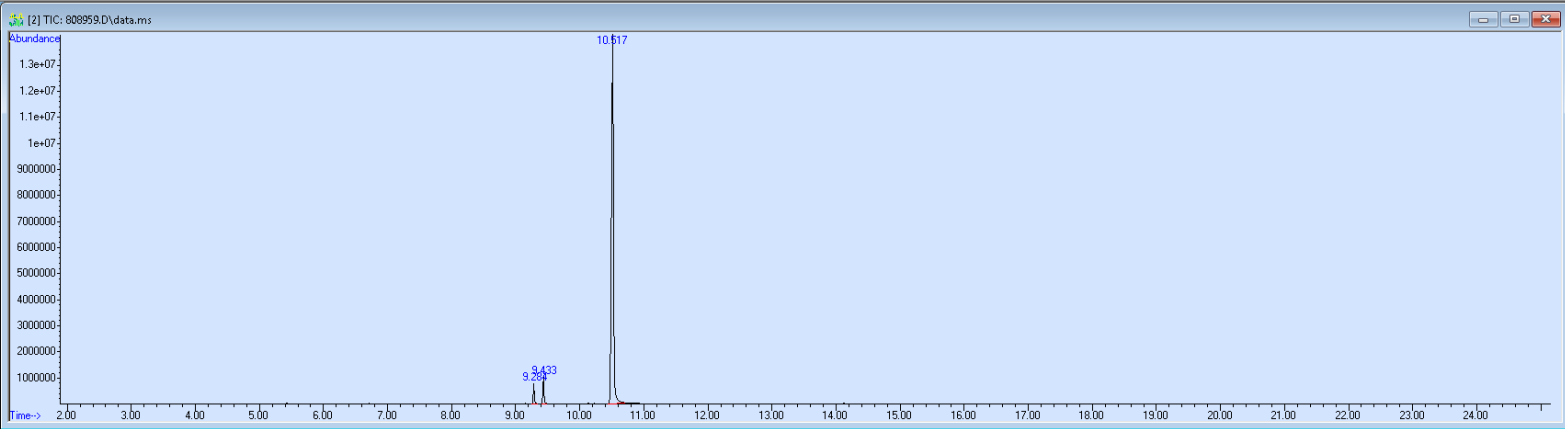Click the 5.00 time axis label
The image size is (1565, 429).
tap(258, 414)
